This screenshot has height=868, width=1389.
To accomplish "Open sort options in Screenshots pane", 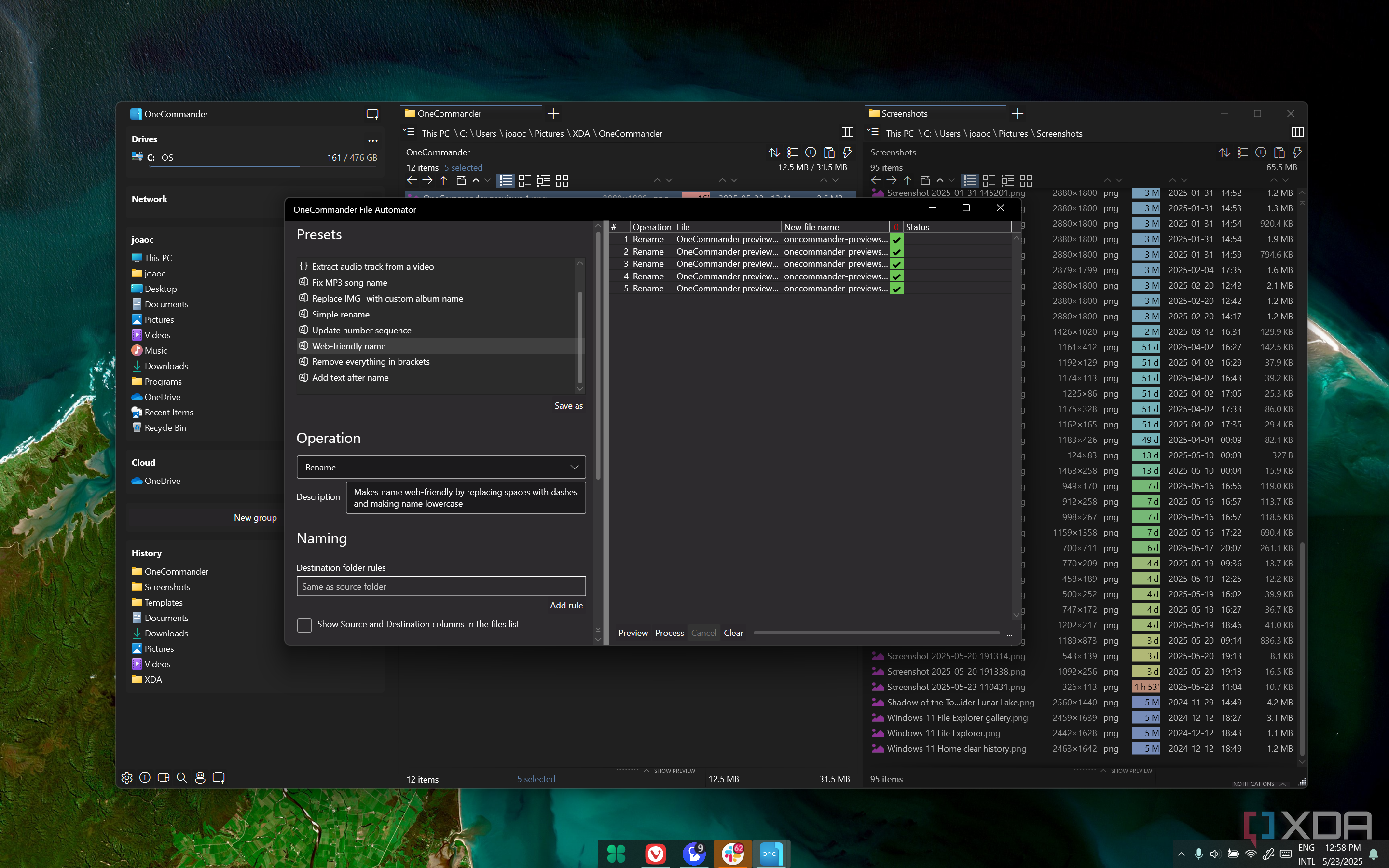I will (1224, 152).
